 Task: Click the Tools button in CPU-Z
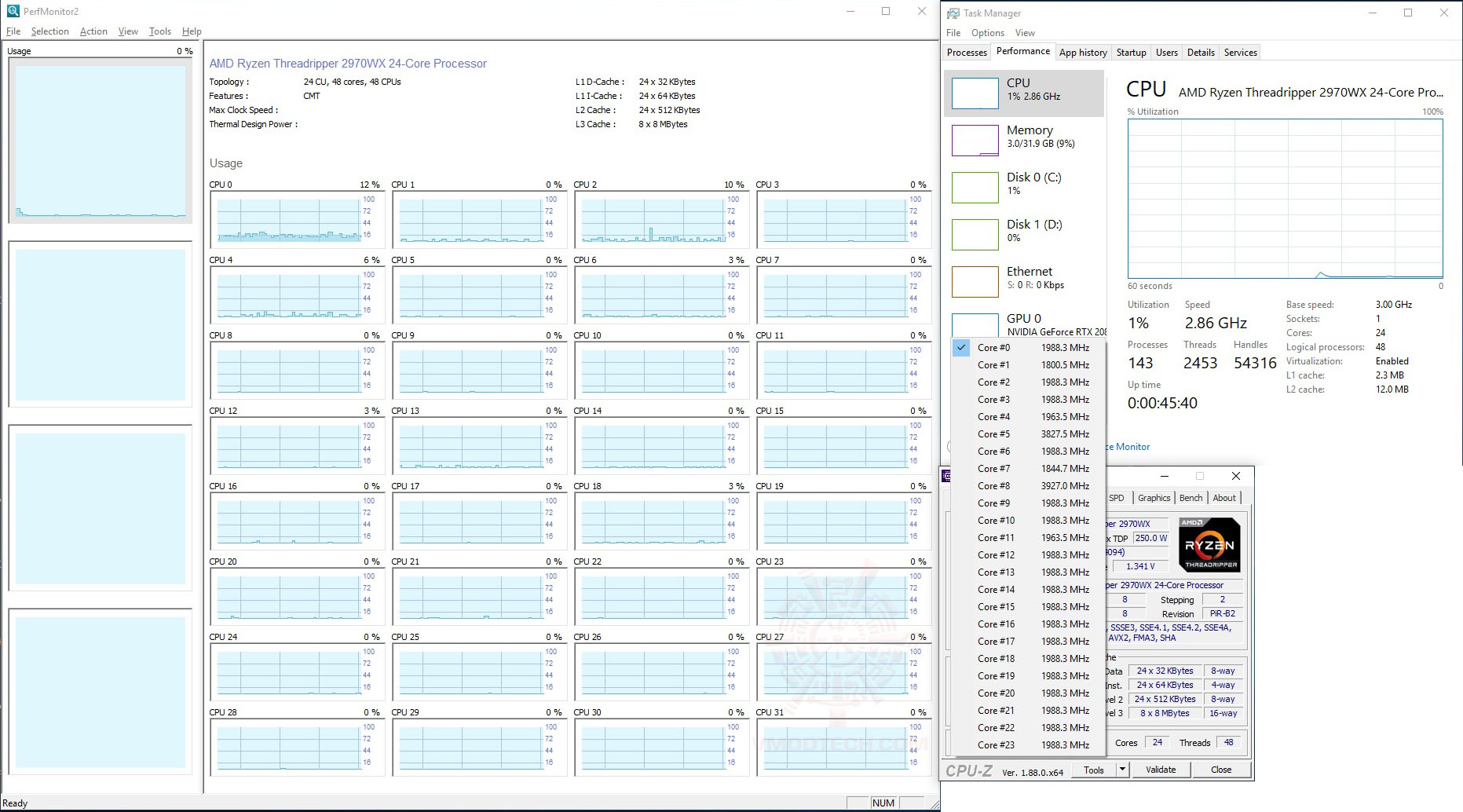tap(1094, 770)
